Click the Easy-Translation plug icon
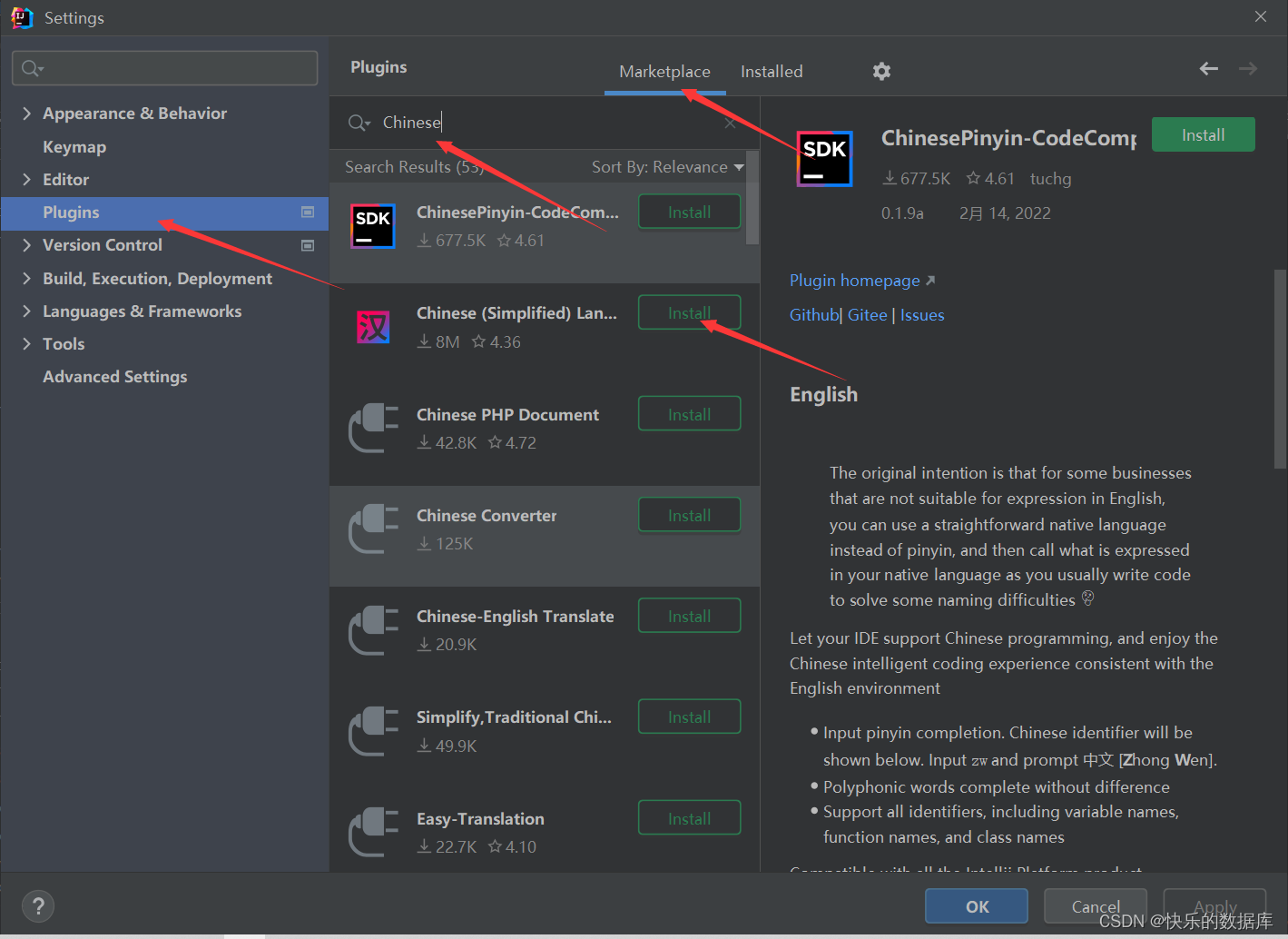Image resolution: width=1288 pixels, height=939 pixels. 373,832
